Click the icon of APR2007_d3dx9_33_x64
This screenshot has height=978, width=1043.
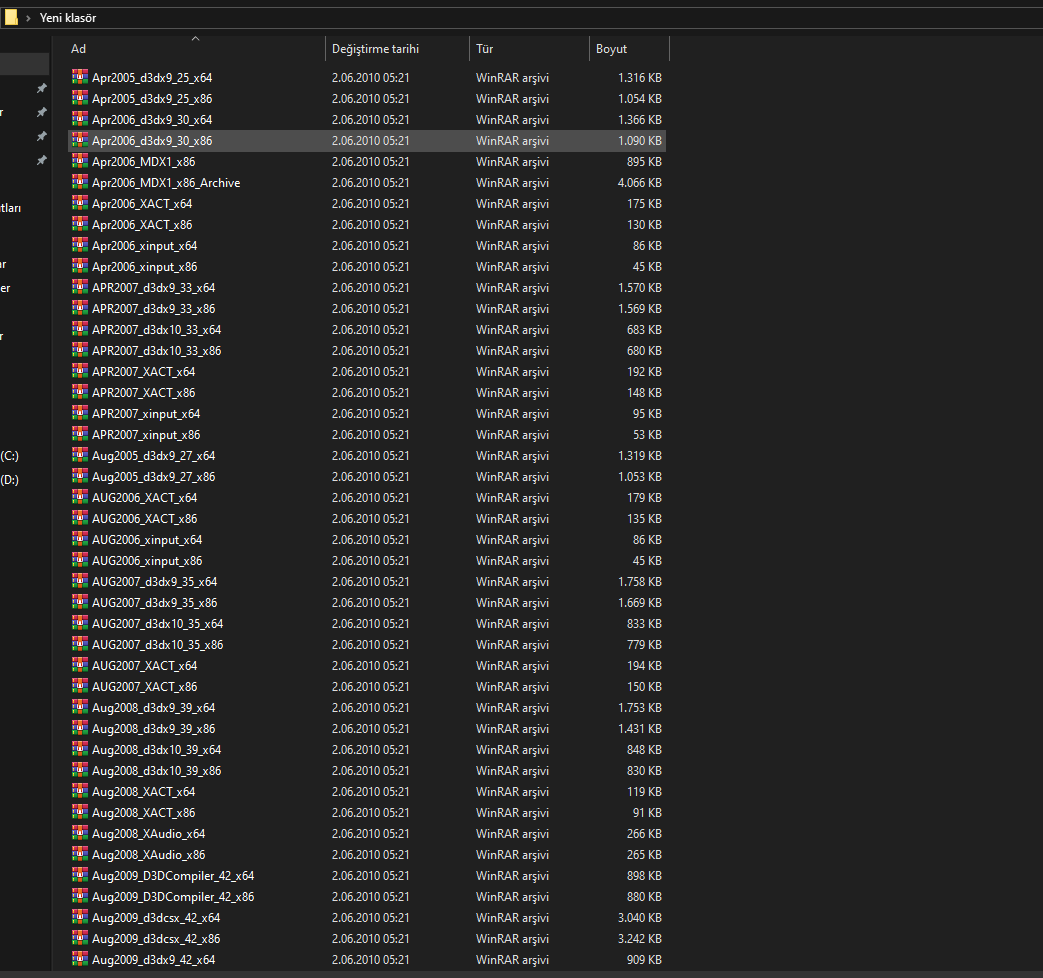pos(80,287)
